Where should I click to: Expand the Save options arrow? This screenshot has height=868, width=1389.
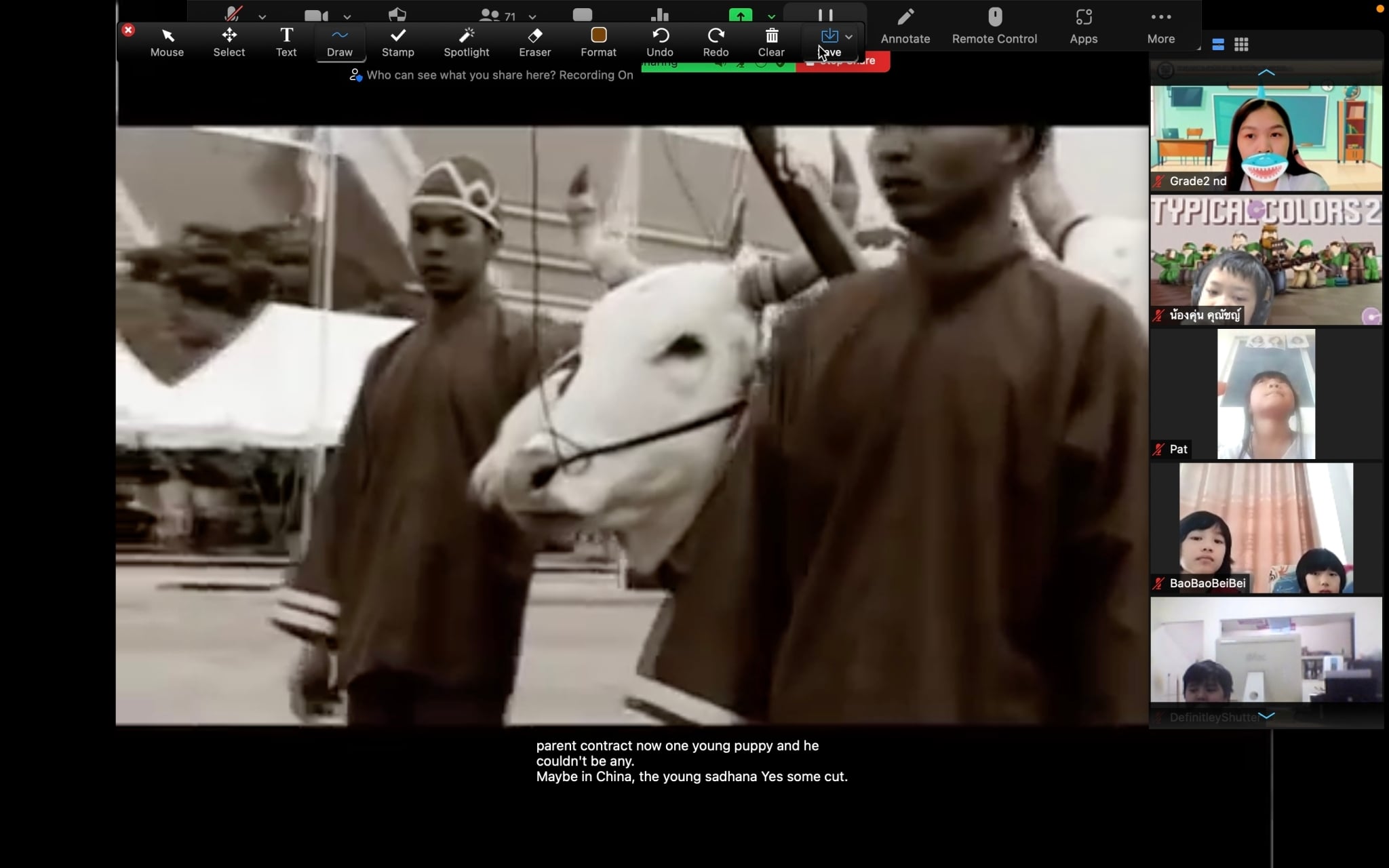click(848, 37)
